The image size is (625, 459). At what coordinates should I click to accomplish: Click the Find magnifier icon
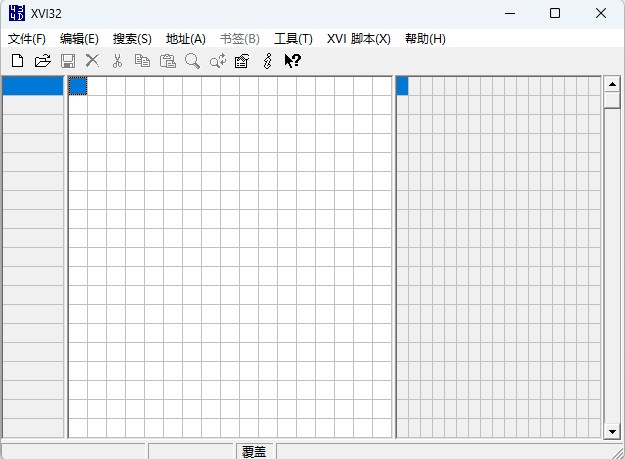click(192, 61)
